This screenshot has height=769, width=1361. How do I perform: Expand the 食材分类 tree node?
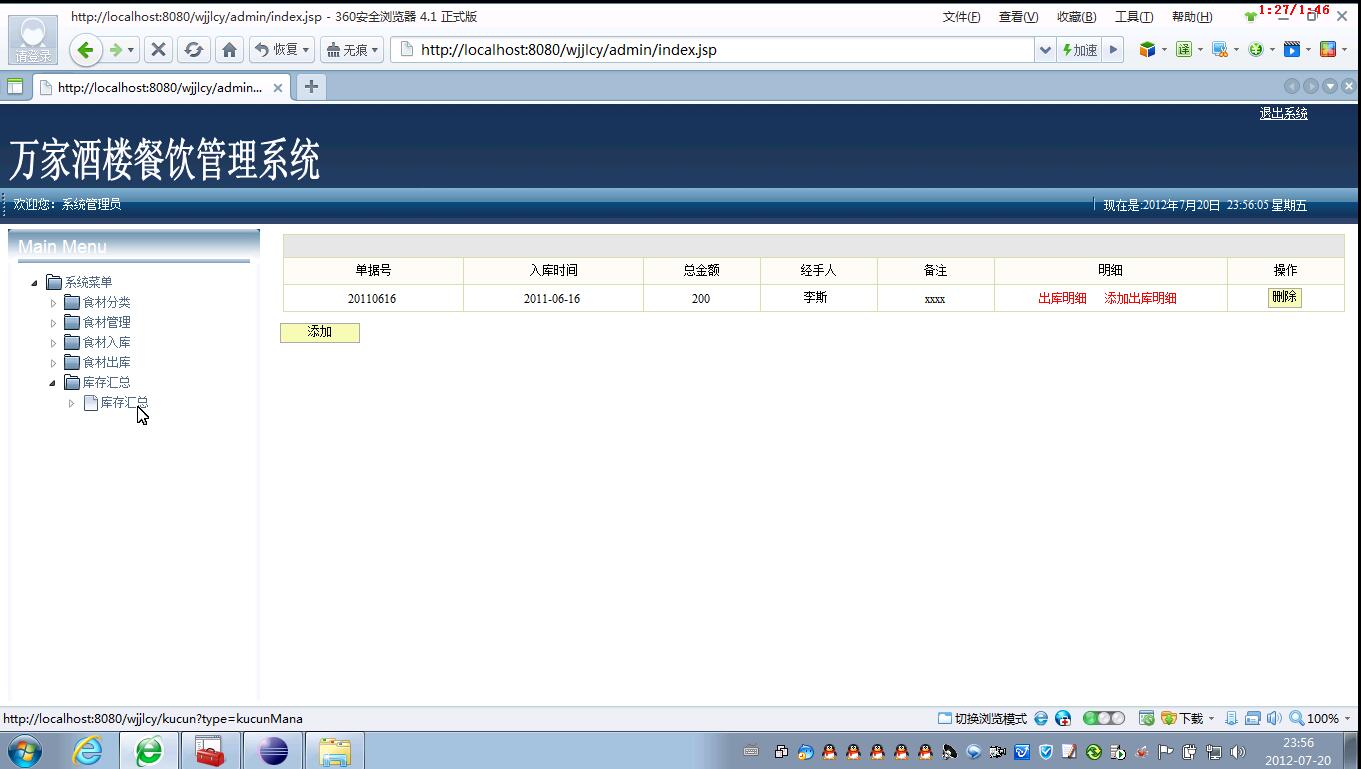click(54, 303)
